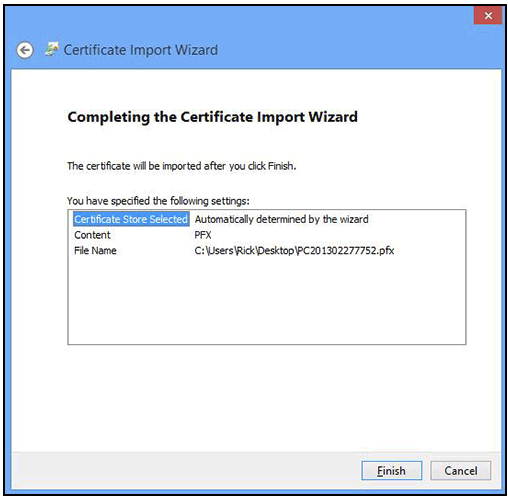Go back using the round arrow button
This screenshot has height=500, width=508.
(25, 50)
